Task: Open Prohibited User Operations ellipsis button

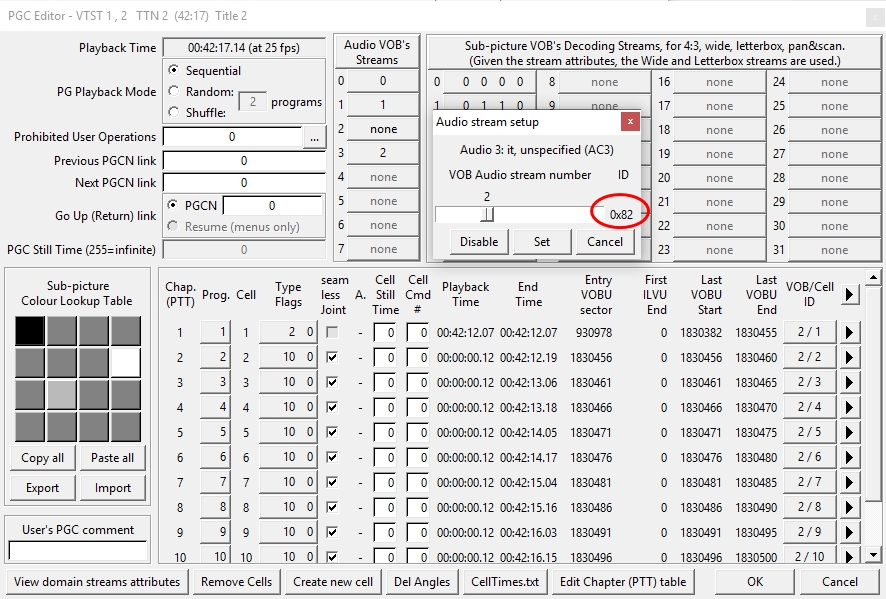Action: [x=315, y=137]
